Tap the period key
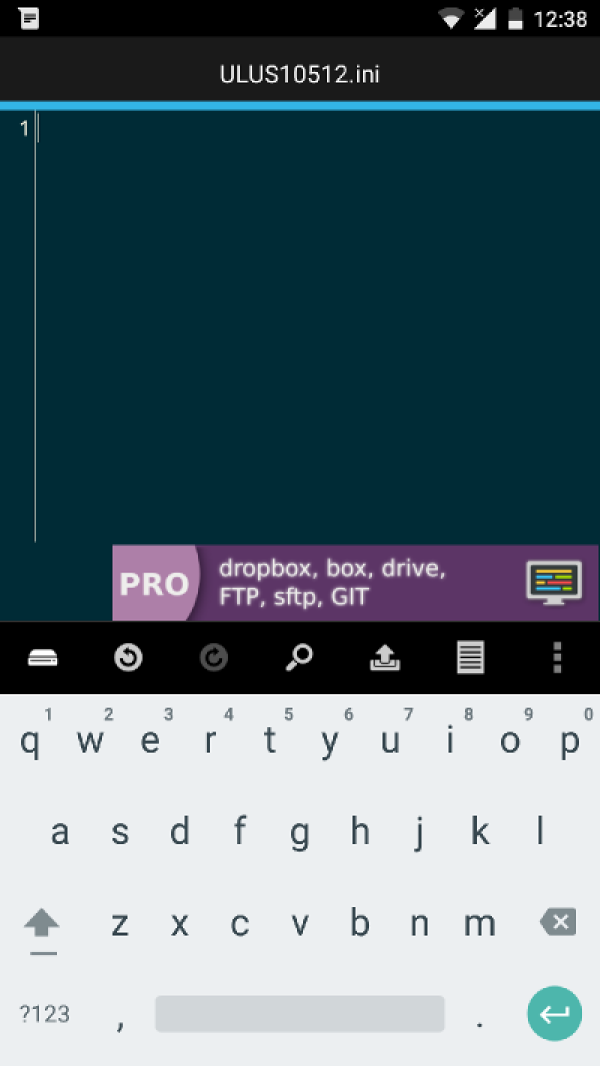The height and width of the screenshot is (1066, 600). coord(479,1015)
